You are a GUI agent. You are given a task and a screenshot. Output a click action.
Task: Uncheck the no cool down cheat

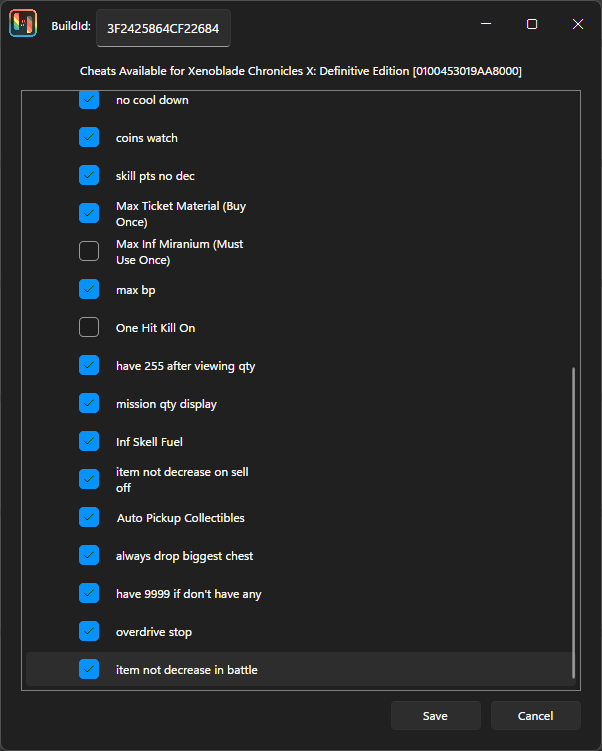click(x=89, y=100)
